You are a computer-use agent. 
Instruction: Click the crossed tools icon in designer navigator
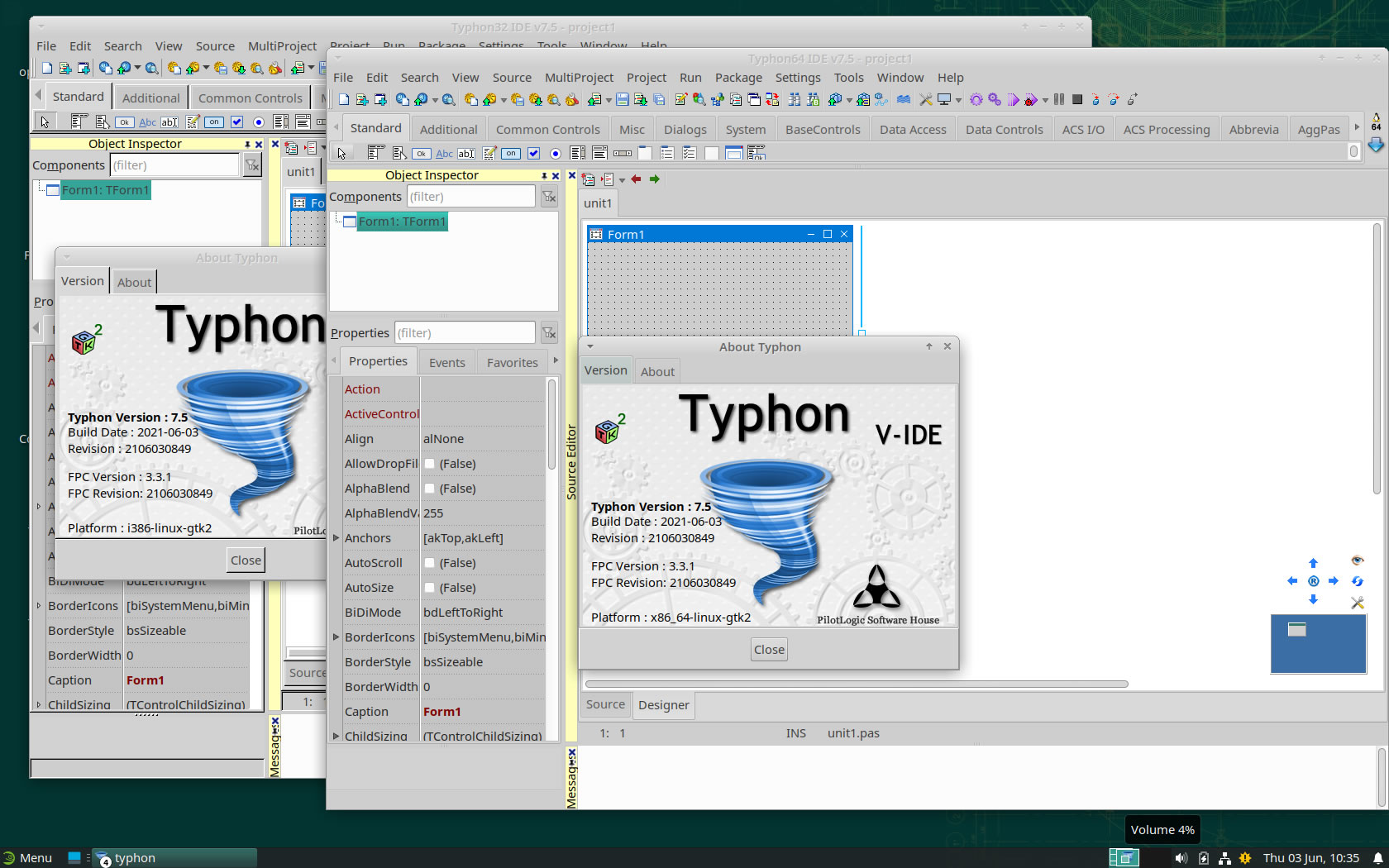click(1357, 603)
